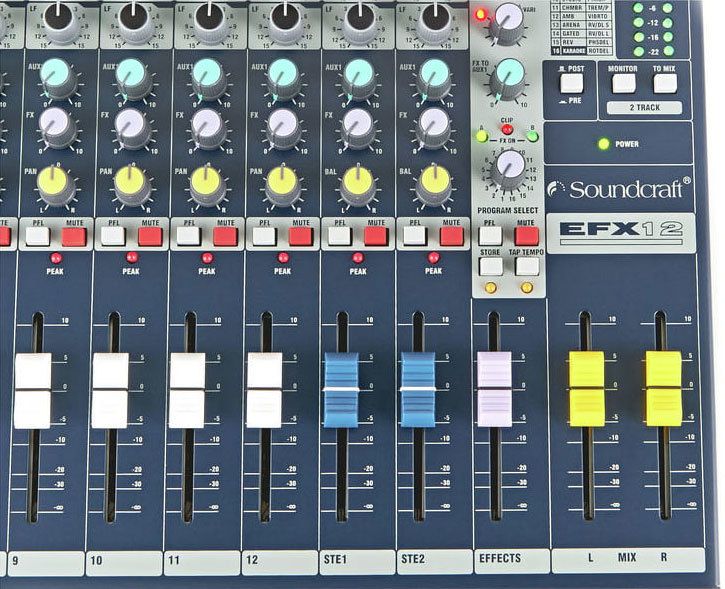Click the cyan AUX1 knob on channel 12
The image size is (725, 589).
point(283,73)
